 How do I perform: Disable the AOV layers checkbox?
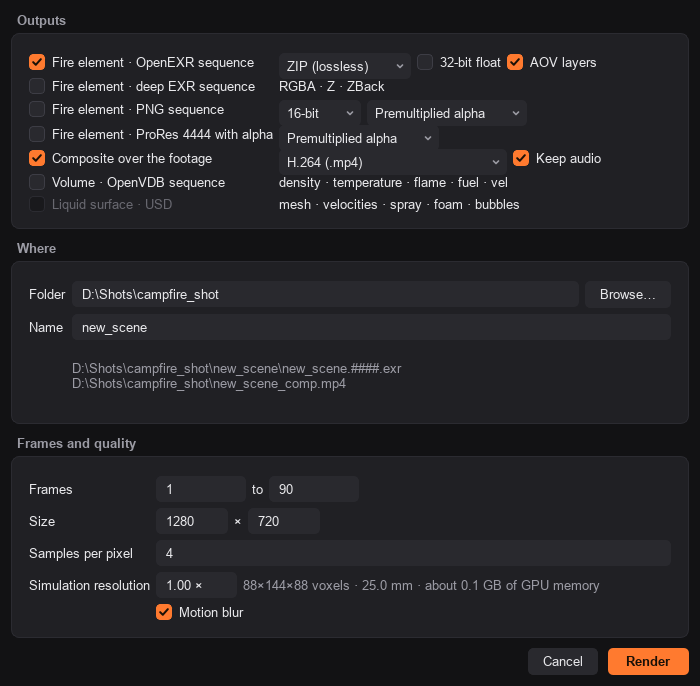point(515,62)
